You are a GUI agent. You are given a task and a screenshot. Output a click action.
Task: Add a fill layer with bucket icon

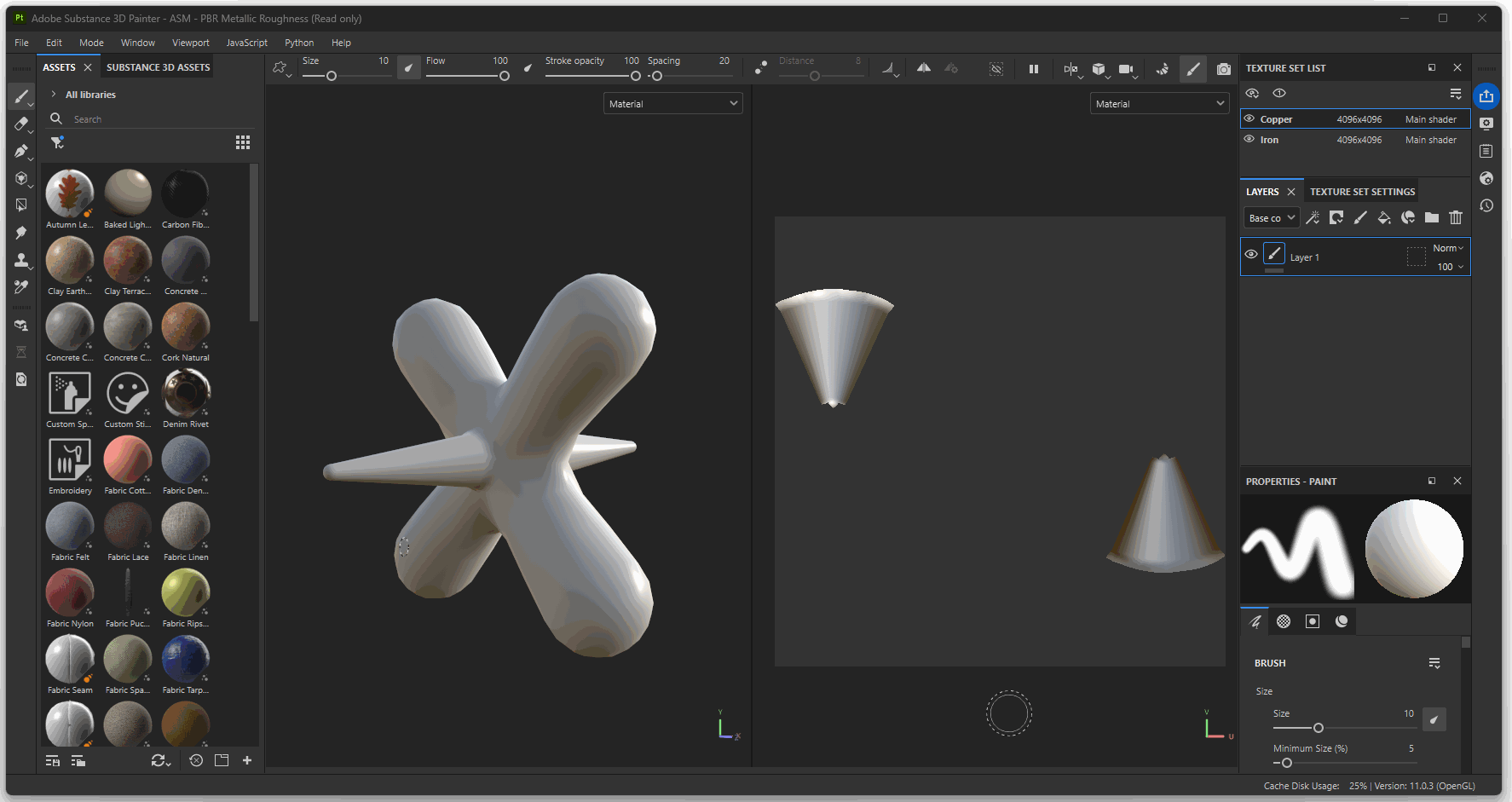1384,218
